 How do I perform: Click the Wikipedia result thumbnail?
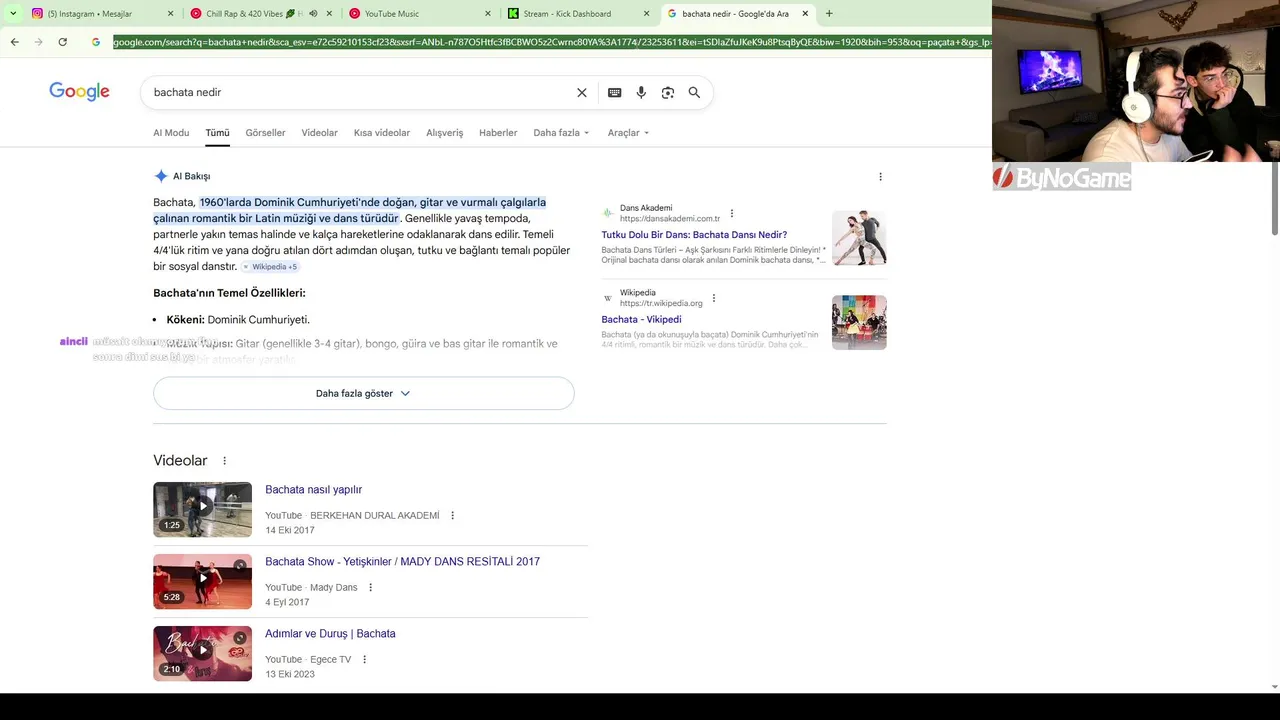click(859, 322)
